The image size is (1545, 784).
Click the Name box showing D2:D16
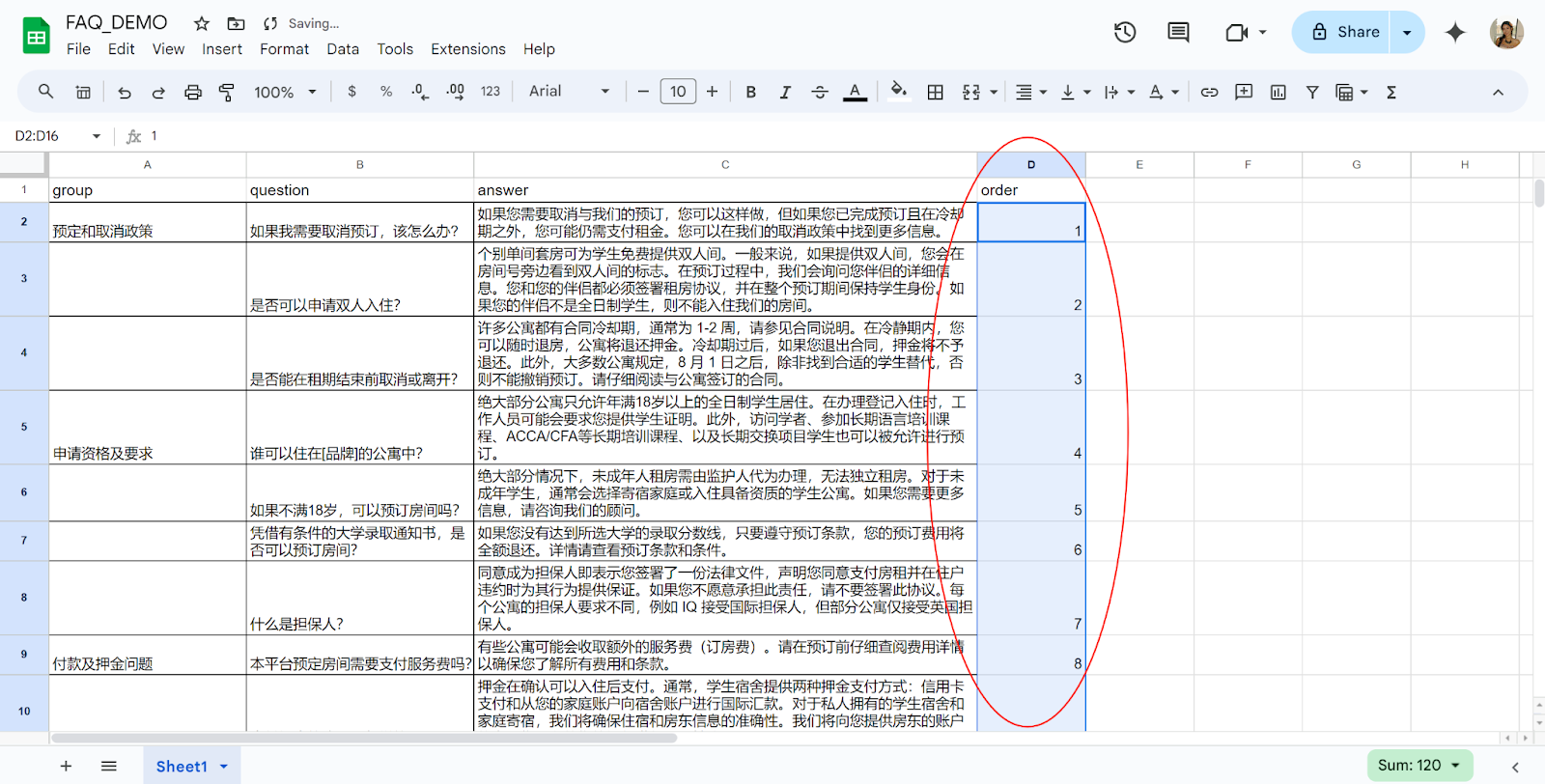coord(48,136)
